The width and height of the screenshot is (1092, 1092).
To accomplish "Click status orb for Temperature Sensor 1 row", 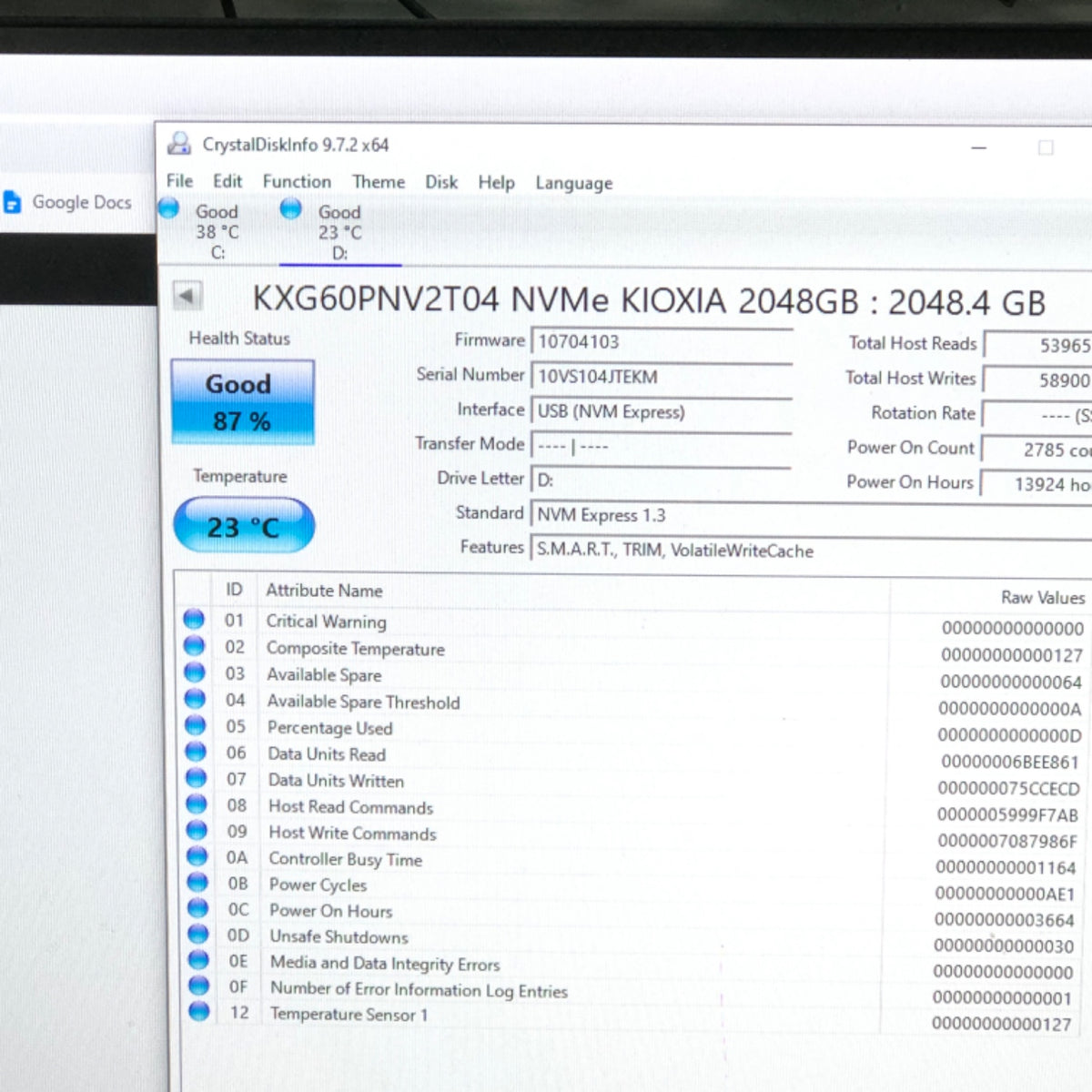I will pos(199,1010).
